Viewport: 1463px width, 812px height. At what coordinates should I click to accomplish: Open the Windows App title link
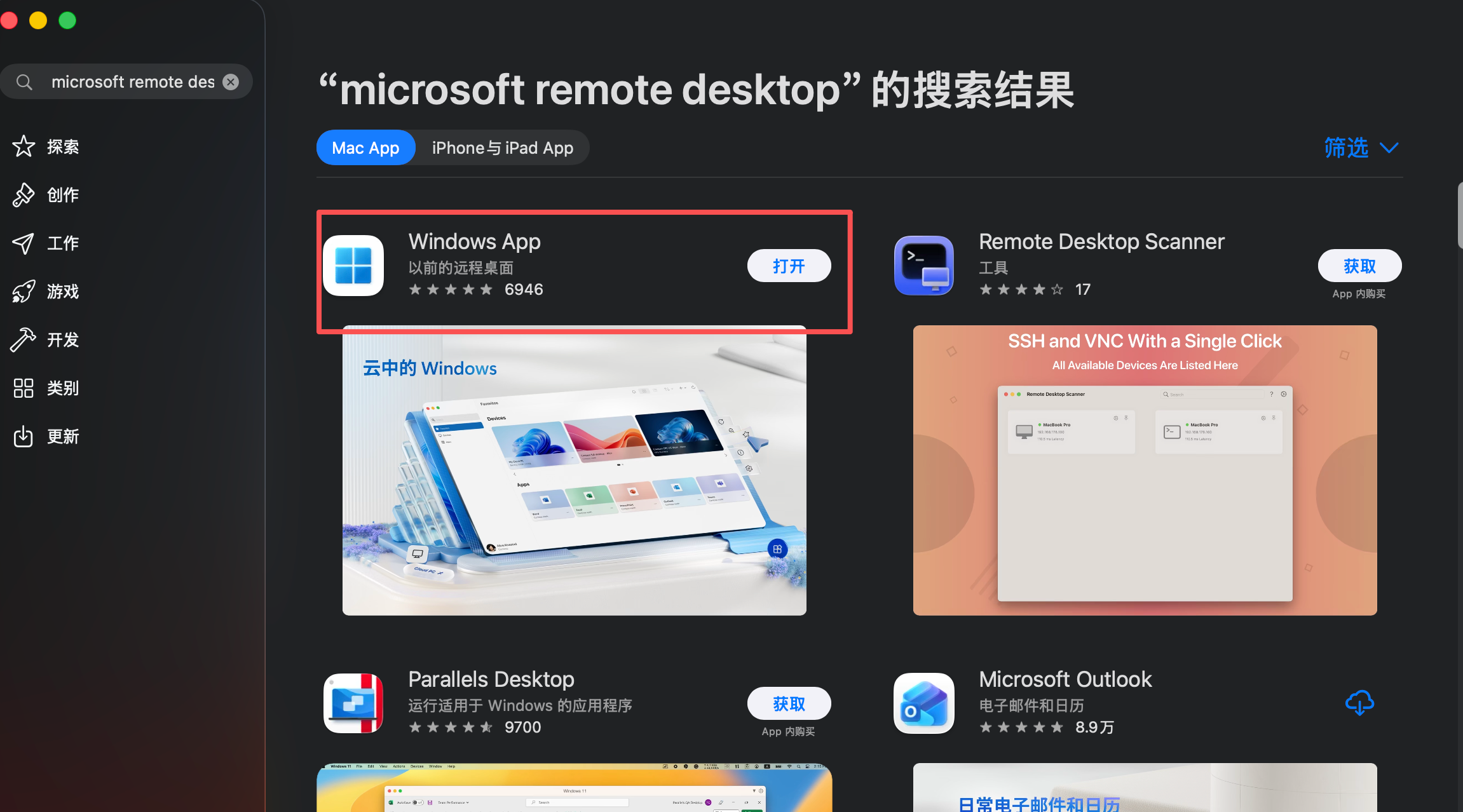click(x=474, y=241)
